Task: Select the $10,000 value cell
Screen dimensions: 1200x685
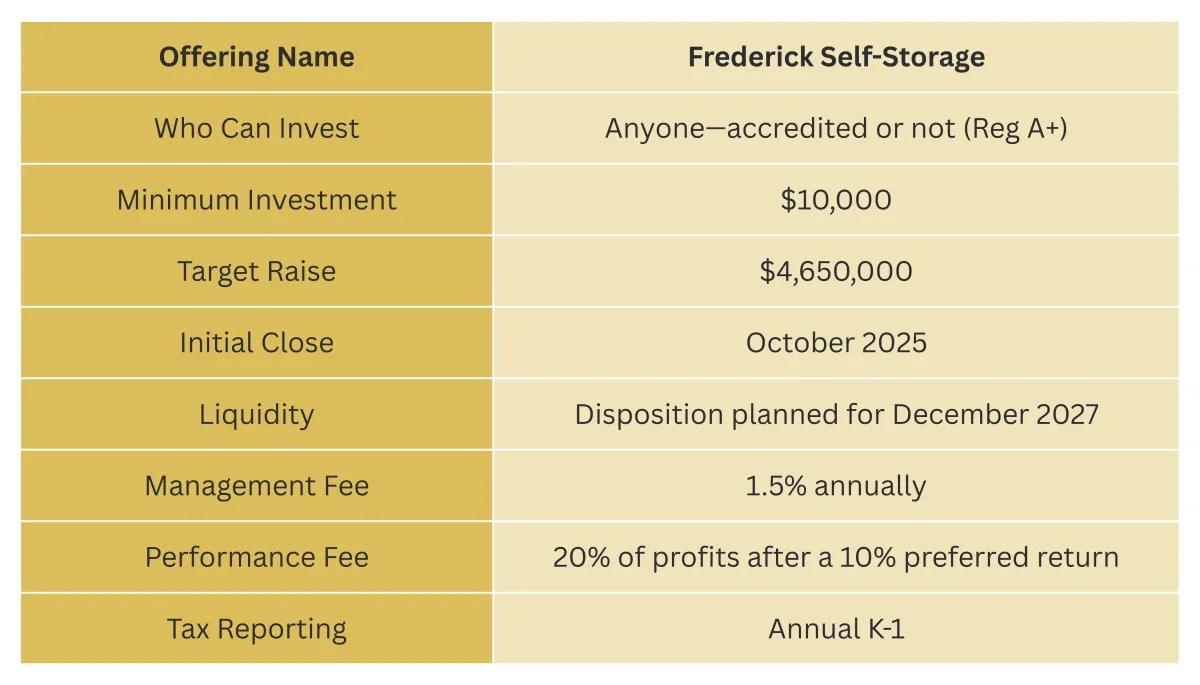Action: point(836,200)
